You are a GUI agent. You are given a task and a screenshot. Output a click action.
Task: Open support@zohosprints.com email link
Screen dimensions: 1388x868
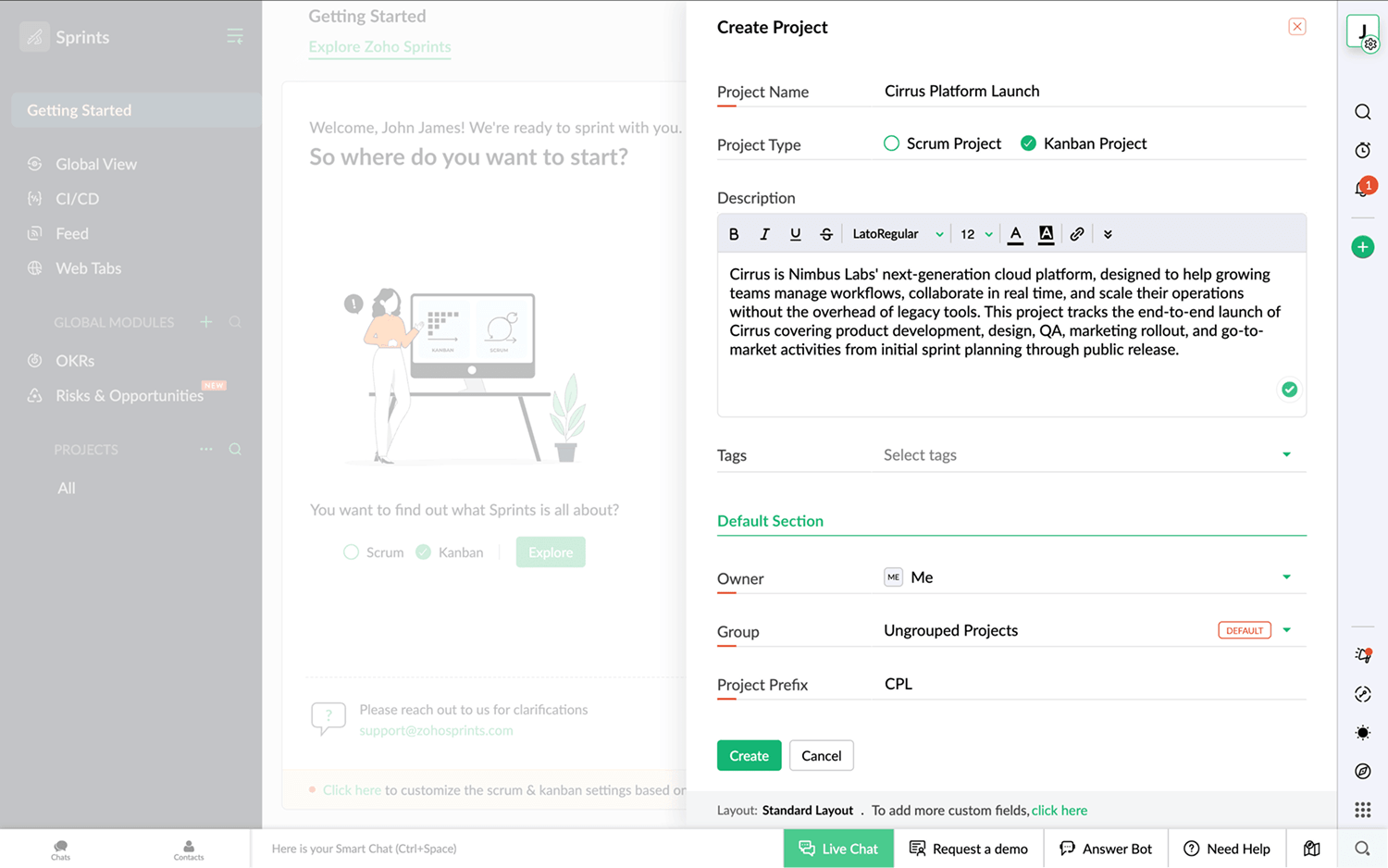(436, 731)
